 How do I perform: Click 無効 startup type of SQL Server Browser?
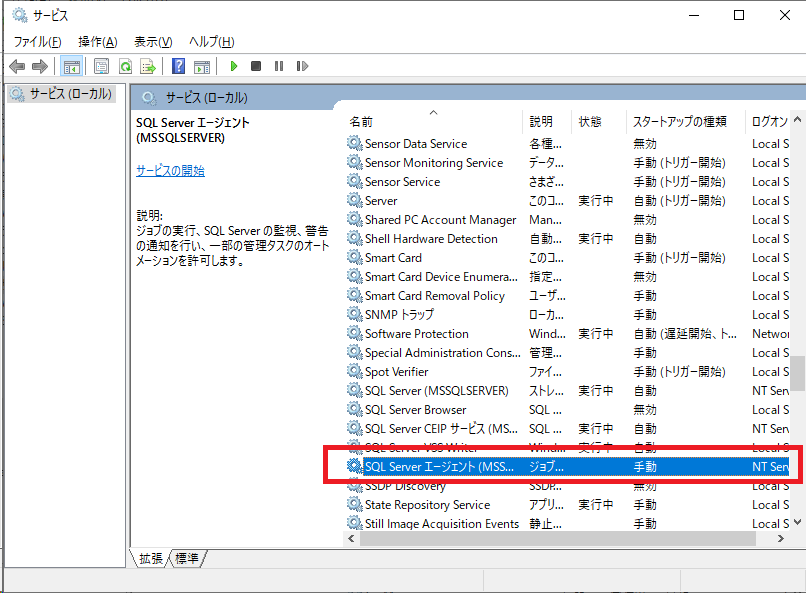click(x=645, y=410)
